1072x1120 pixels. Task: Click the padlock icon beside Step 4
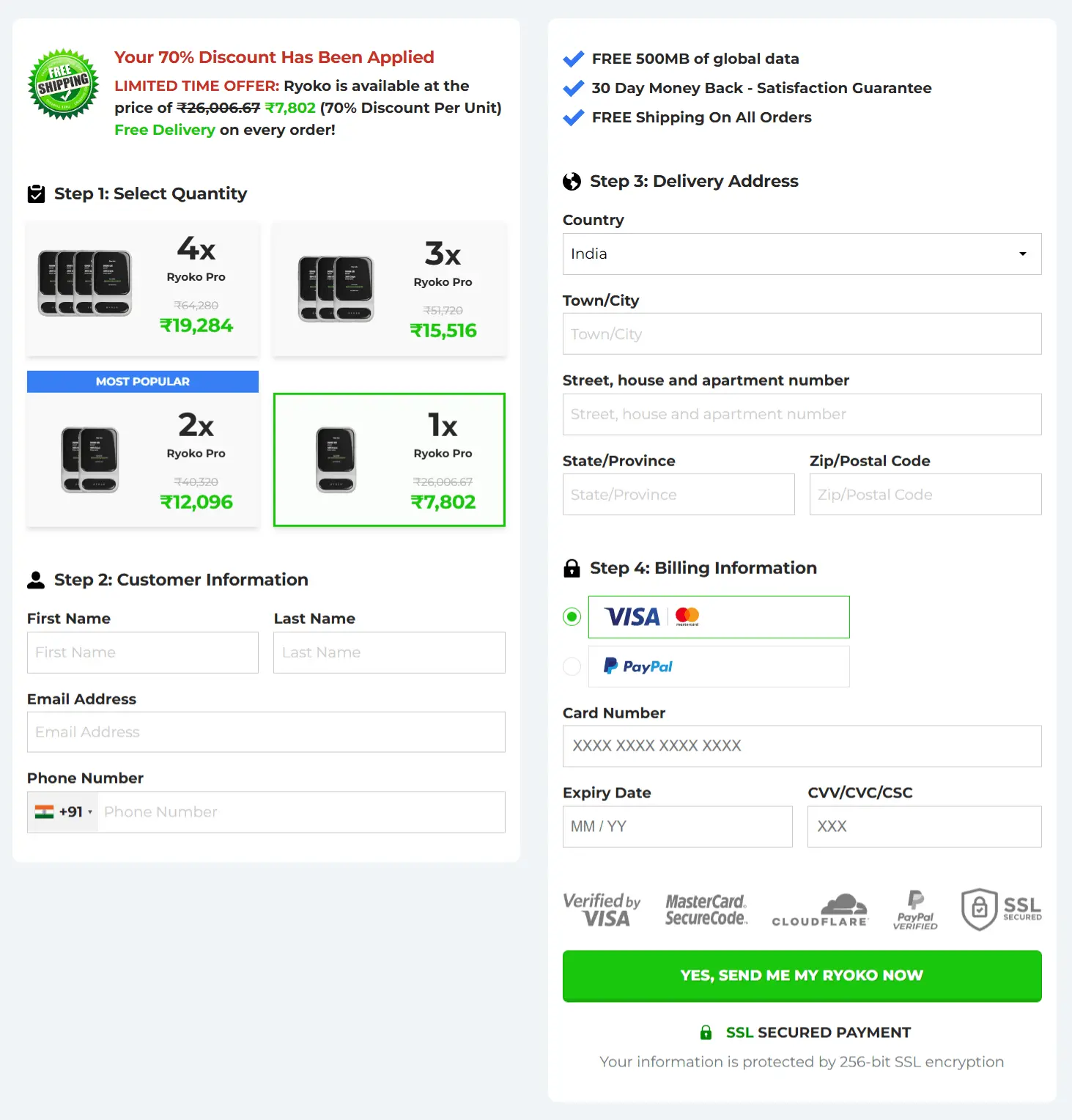coord(572,568)
